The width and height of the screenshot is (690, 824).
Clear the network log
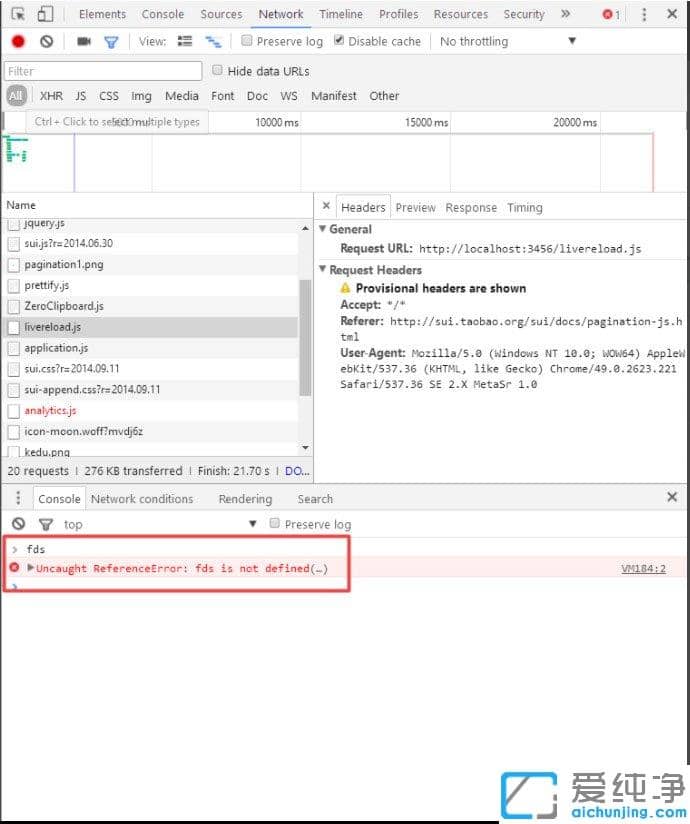click(46, 41)
